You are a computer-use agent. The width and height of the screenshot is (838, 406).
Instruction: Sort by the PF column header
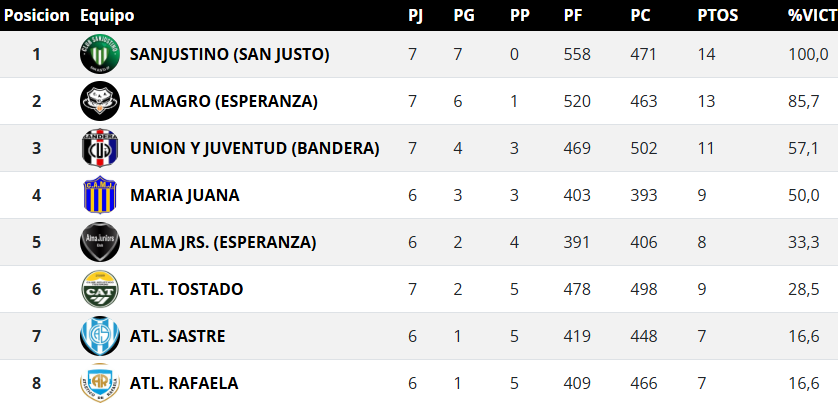573,16
